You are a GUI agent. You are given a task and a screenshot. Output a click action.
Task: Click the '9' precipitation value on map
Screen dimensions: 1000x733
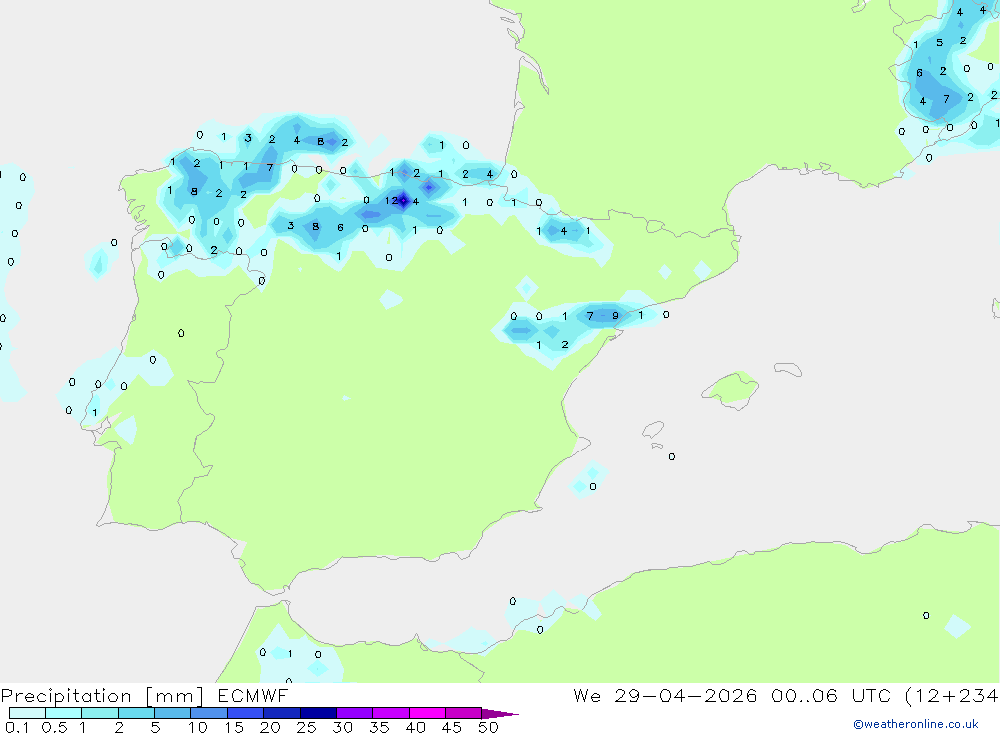(x=615, y=316)
